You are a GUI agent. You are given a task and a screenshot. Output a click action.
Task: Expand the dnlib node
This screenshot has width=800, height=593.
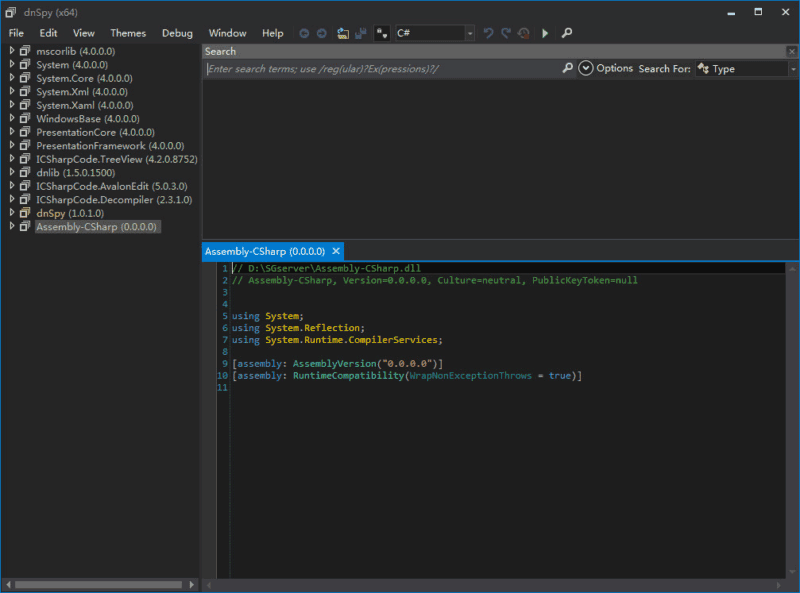[x=12, y=172]
